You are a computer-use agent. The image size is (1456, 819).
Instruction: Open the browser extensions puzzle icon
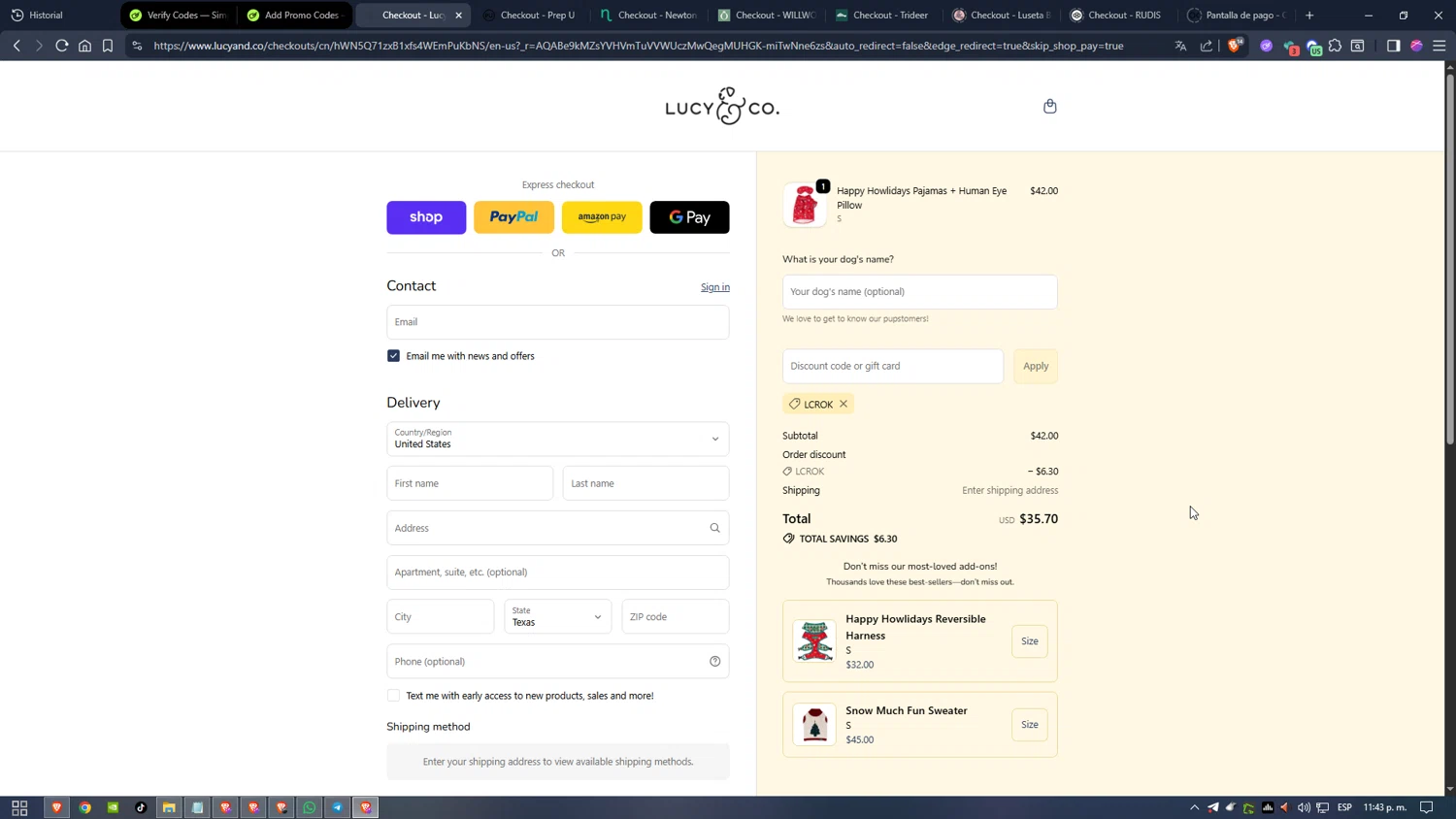click(x=1336, y=46)
